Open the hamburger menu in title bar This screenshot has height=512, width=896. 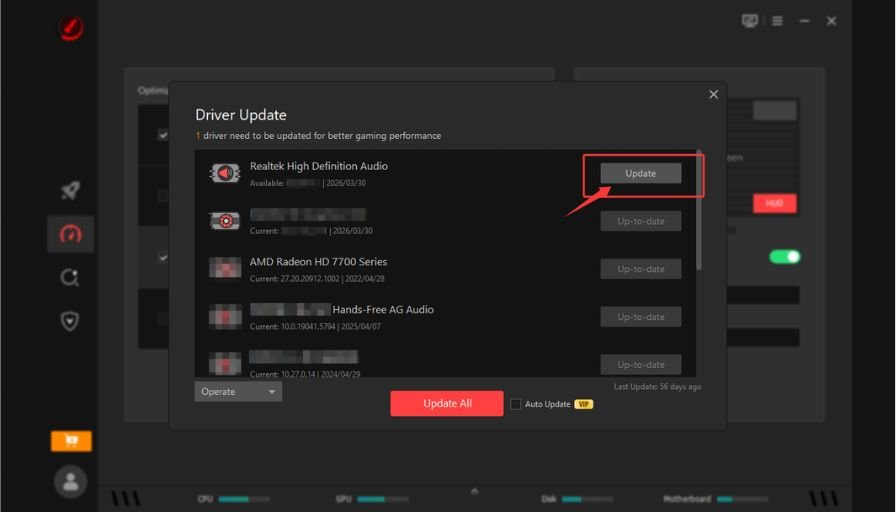(777, 21)
